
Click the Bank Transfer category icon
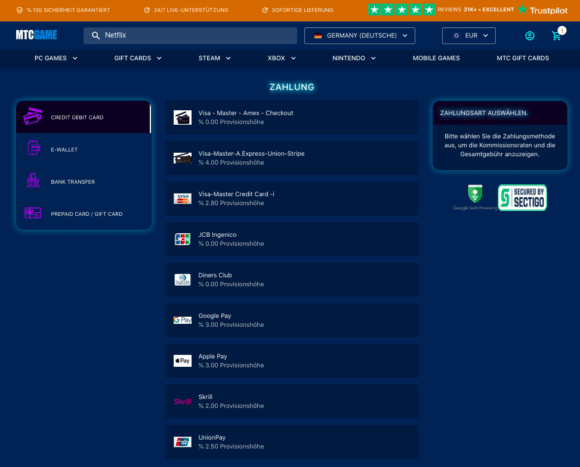33,180
